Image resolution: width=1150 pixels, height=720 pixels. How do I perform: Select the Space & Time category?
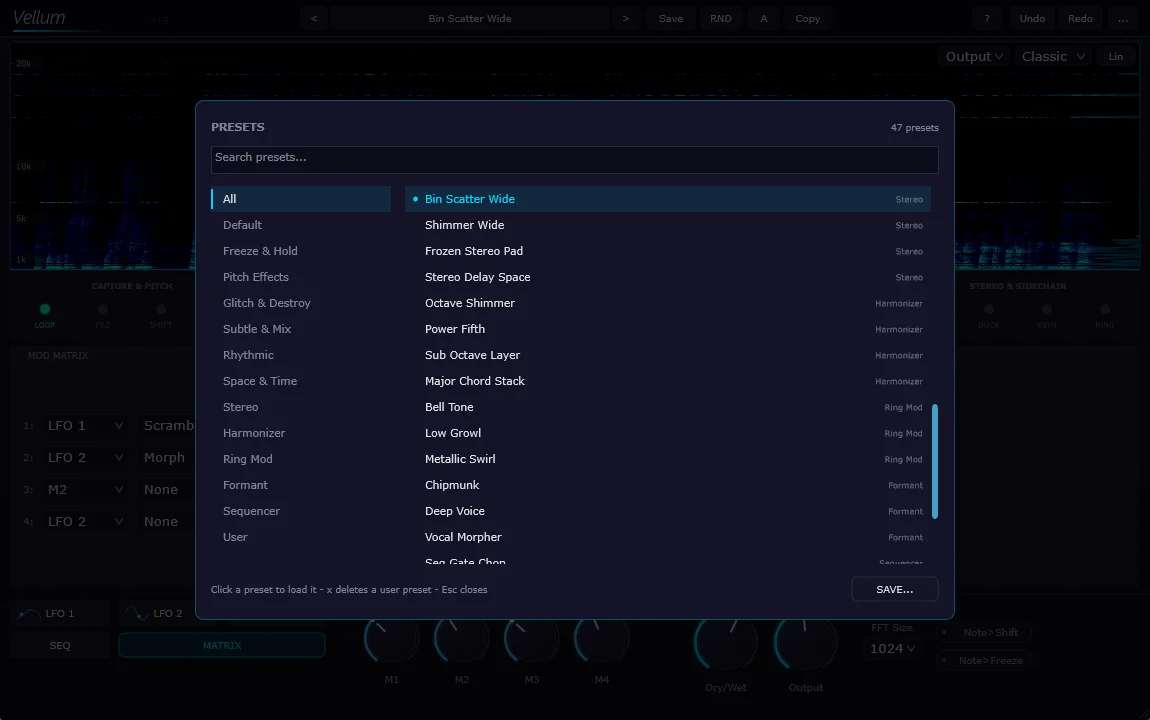[301, 381]
